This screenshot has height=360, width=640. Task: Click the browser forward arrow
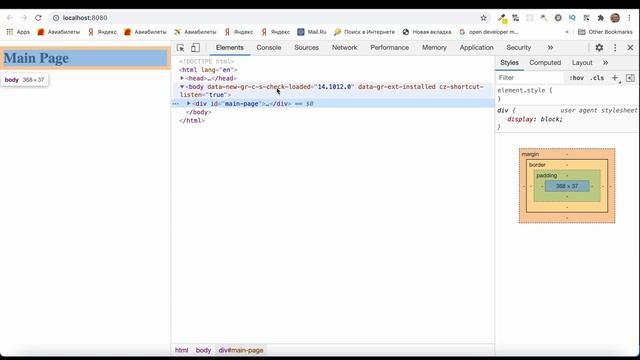[24, 18]
